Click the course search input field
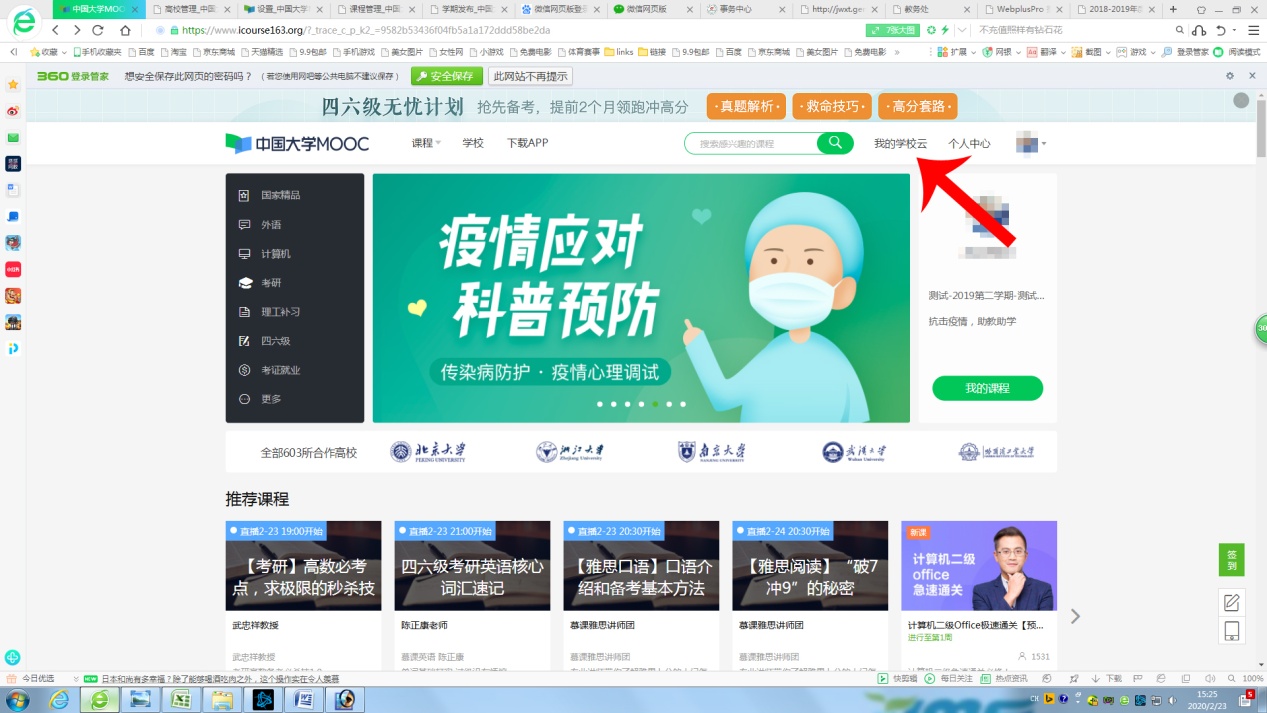 point(751,144)
